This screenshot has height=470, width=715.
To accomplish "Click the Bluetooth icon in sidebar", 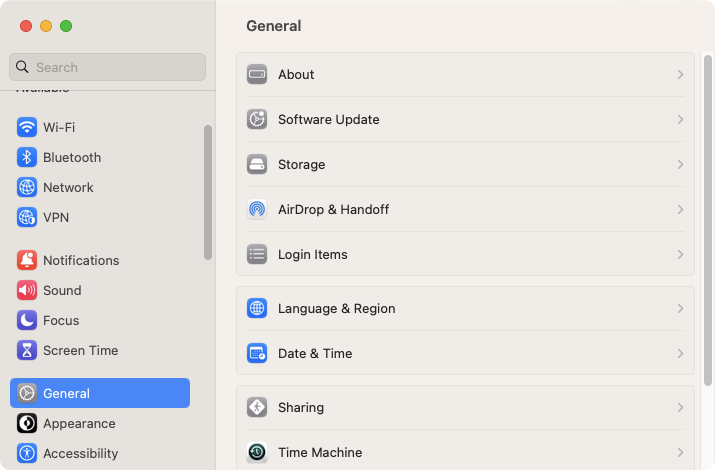I will [27, 157].
